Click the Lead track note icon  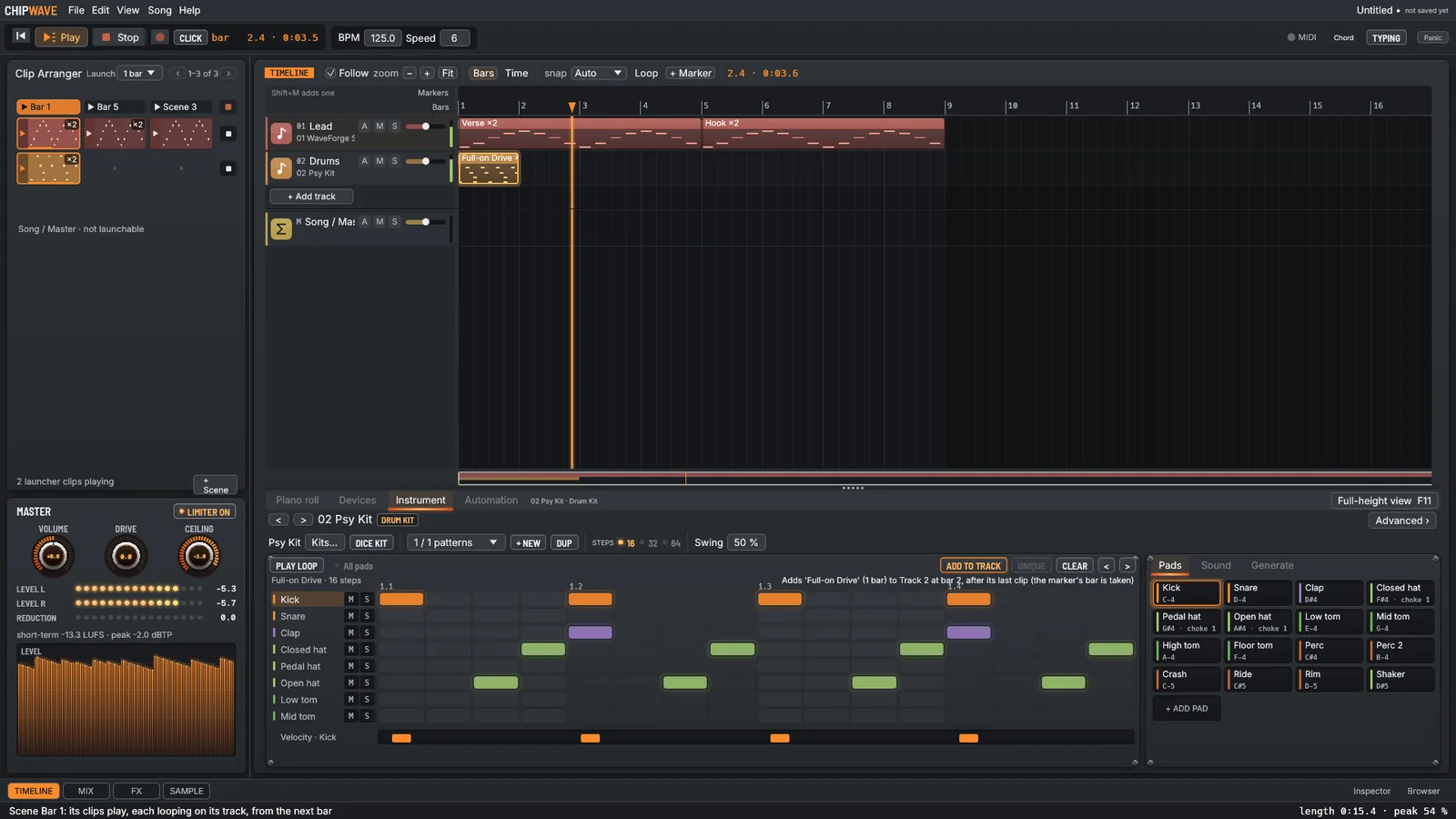pos(281,133)
